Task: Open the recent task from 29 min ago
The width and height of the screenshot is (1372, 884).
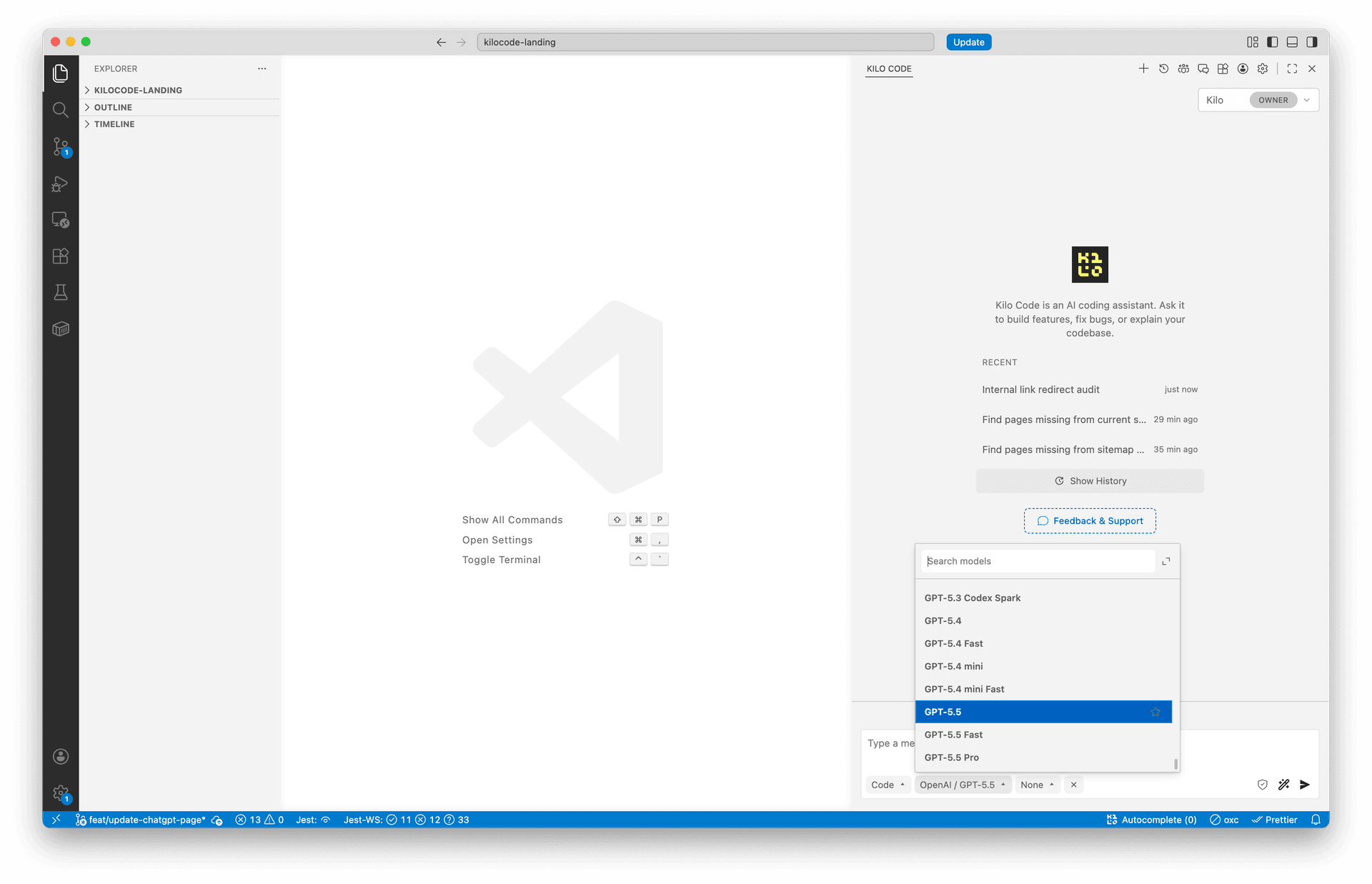Action: tap(1090, 419)
